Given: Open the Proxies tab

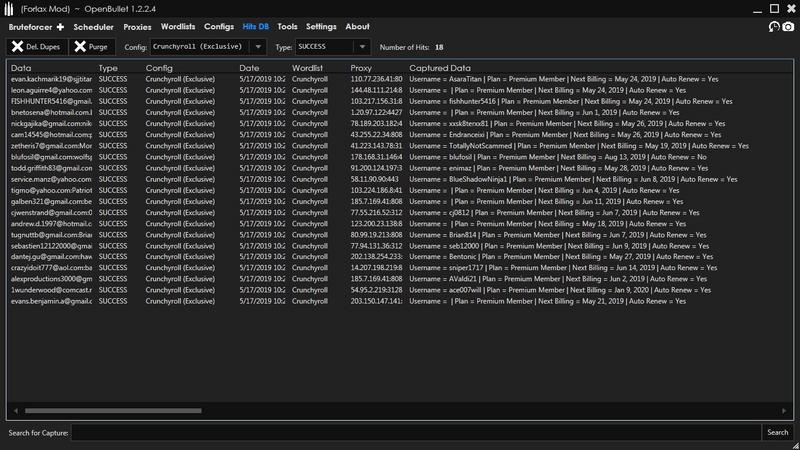Looking at the screenshot, I should tap(137, 27).
